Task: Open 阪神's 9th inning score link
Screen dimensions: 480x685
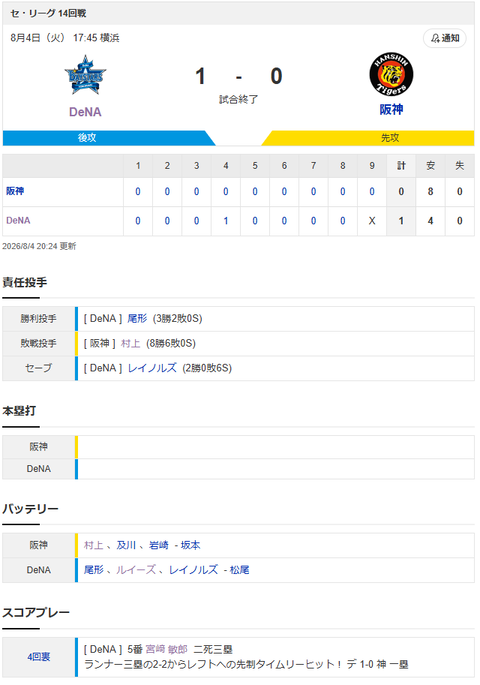Action: [372, 191]
